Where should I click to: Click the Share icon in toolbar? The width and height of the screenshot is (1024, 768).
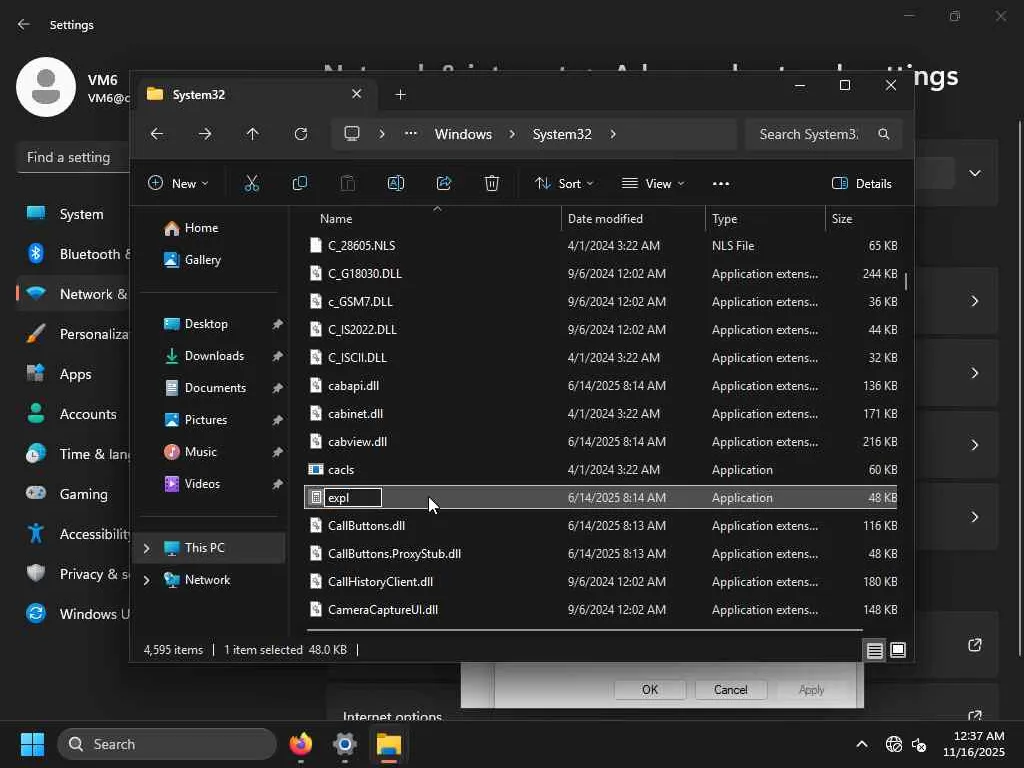point(444,184)
